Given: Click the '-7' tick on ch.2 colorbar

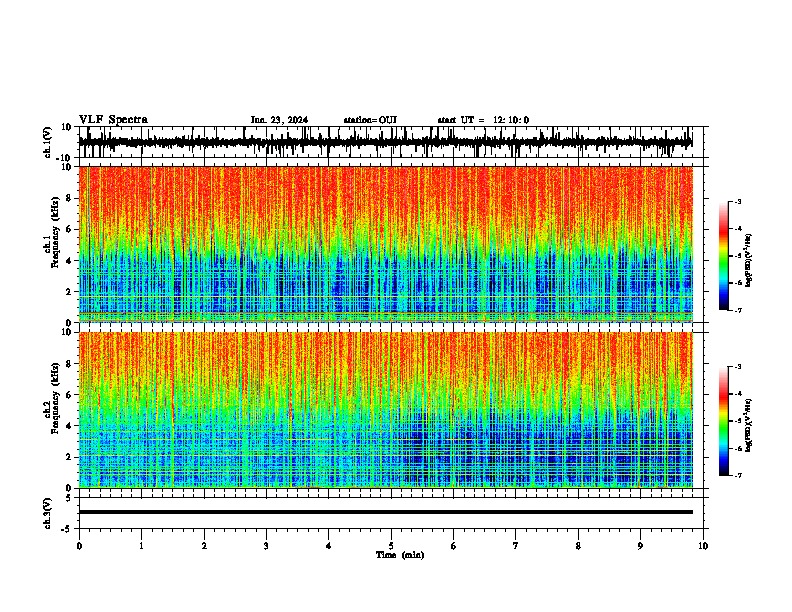Looking at the screenshot, I should coord(737,476).
